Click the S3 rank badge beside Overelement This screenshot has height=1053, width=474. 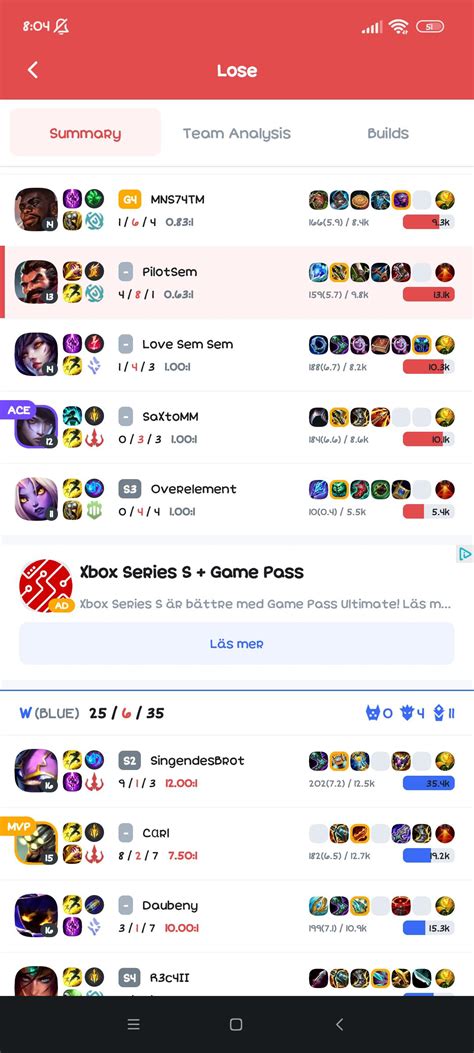[x=130, y=489]
